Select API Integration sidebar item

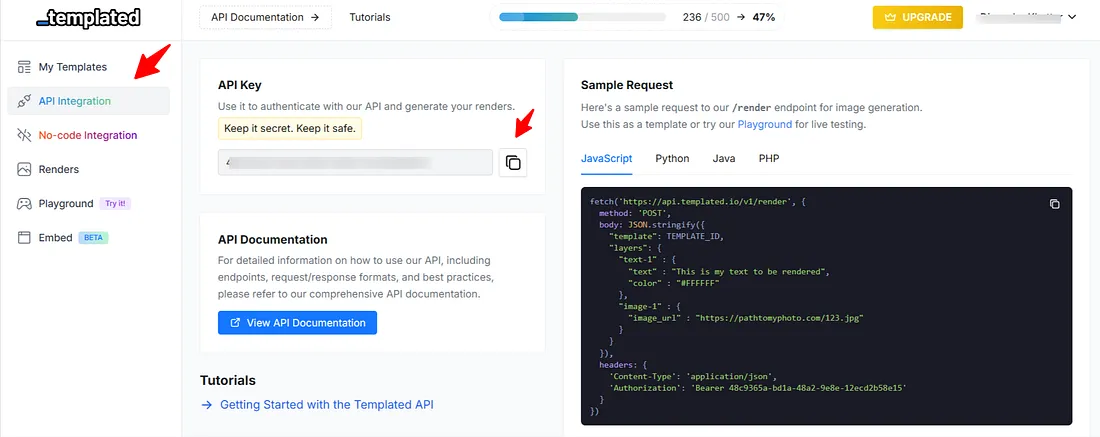(x=88, y=101)
